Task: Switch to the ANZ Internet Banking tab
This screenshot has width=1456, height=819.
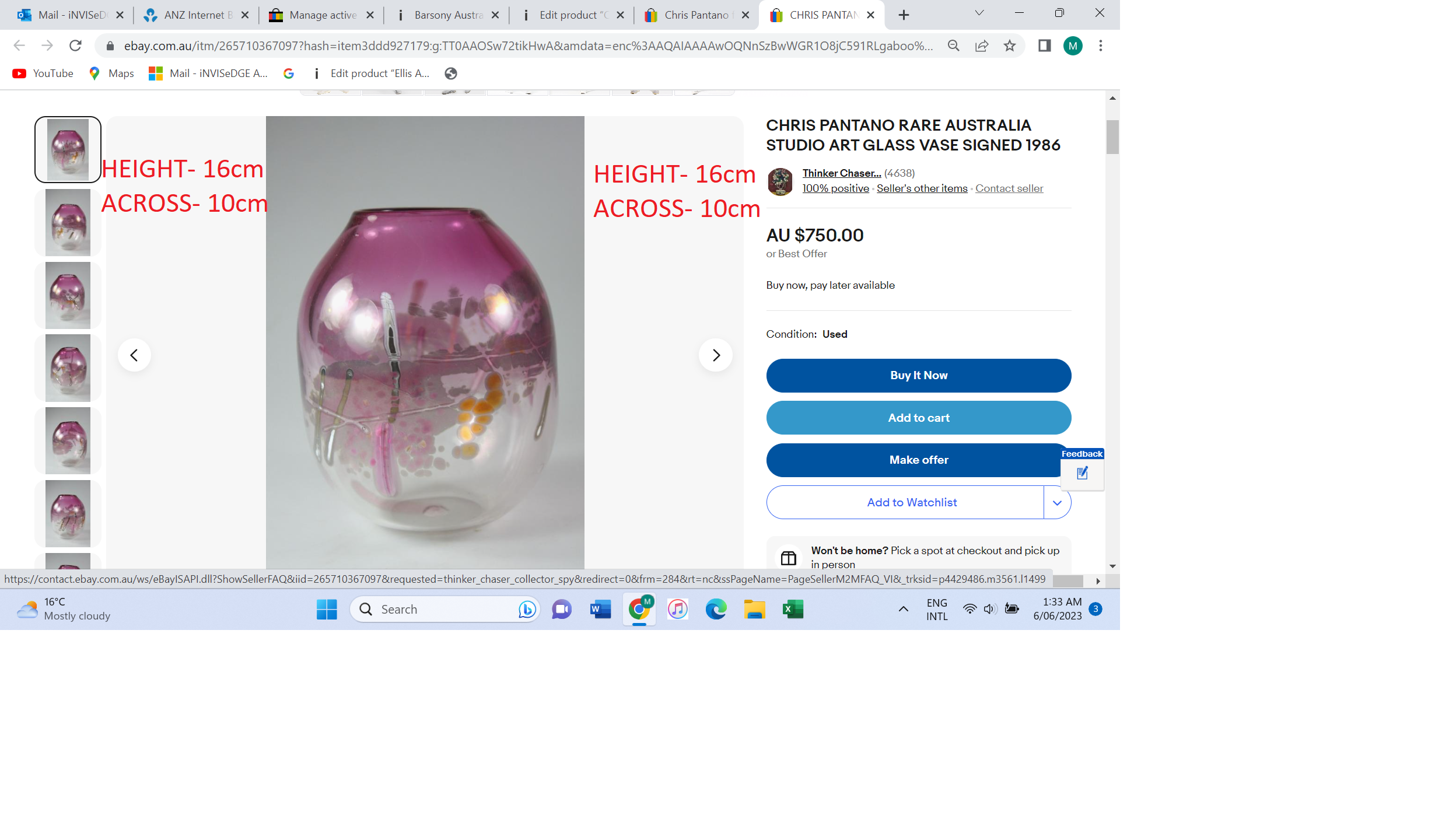Action: point(196,15)
